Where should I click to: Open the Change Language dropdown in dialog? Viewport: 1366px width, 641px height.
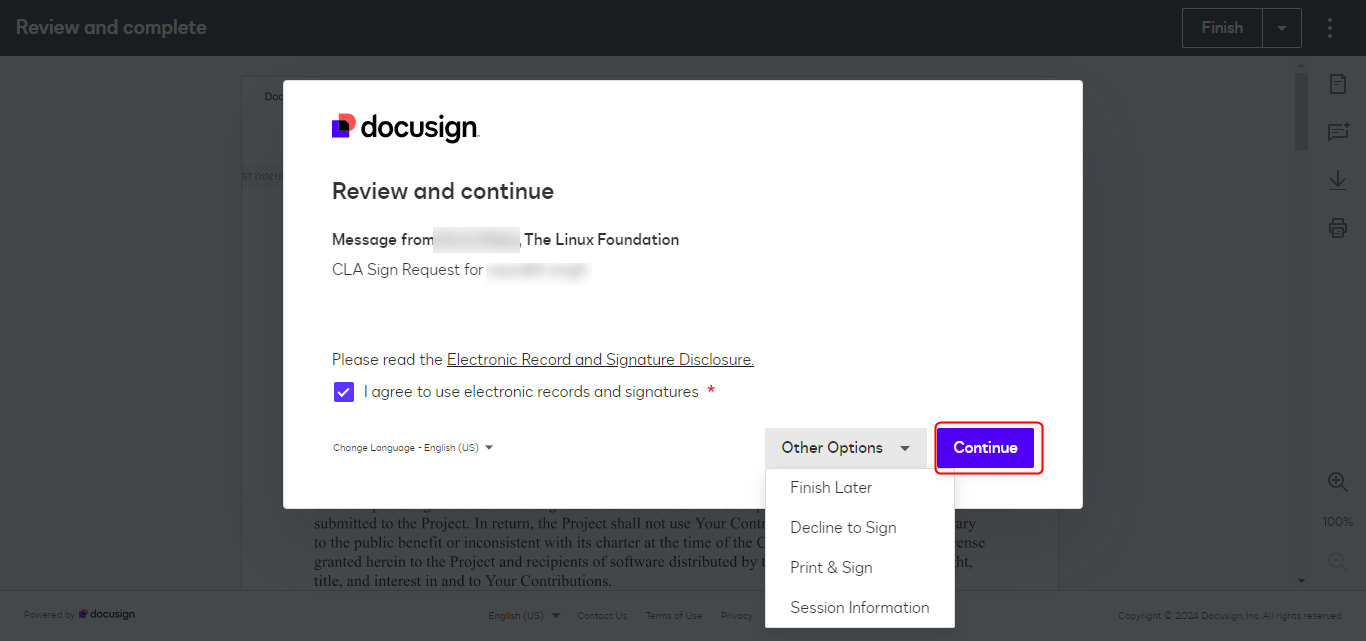(x=413, y=448)
